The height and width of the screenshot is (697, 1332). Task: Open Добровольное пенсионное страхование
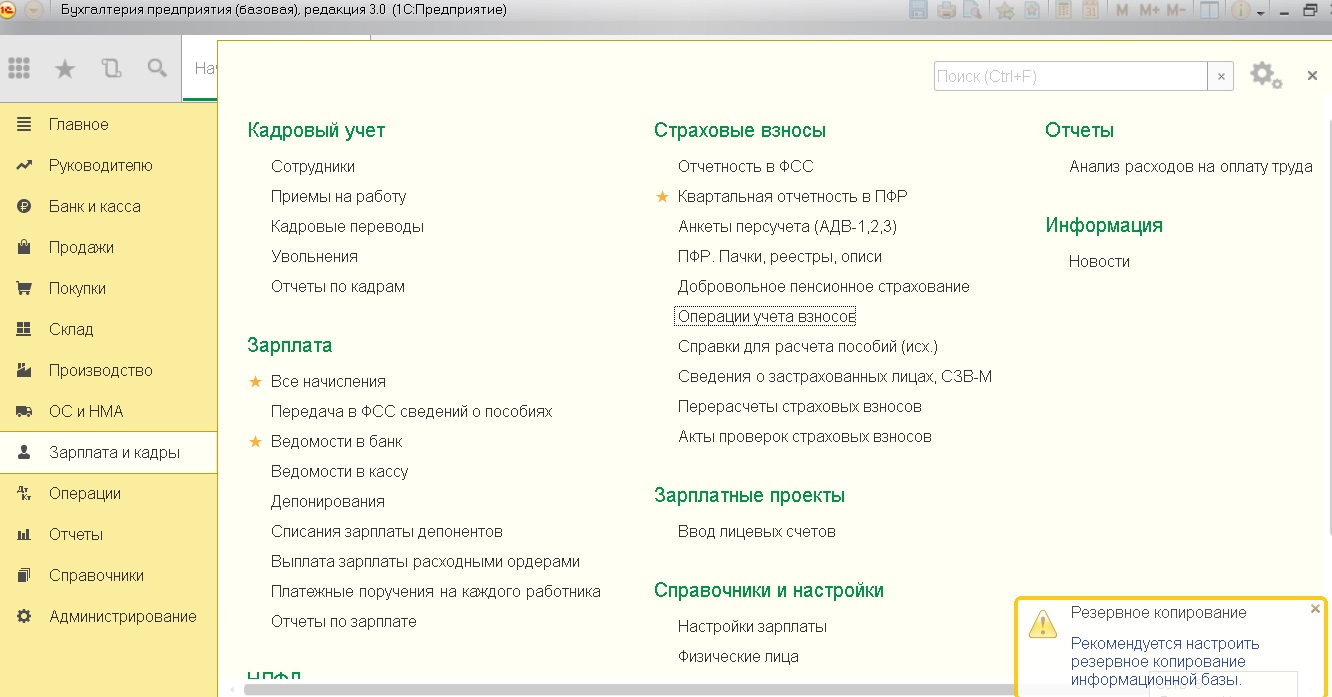point(824,286)
